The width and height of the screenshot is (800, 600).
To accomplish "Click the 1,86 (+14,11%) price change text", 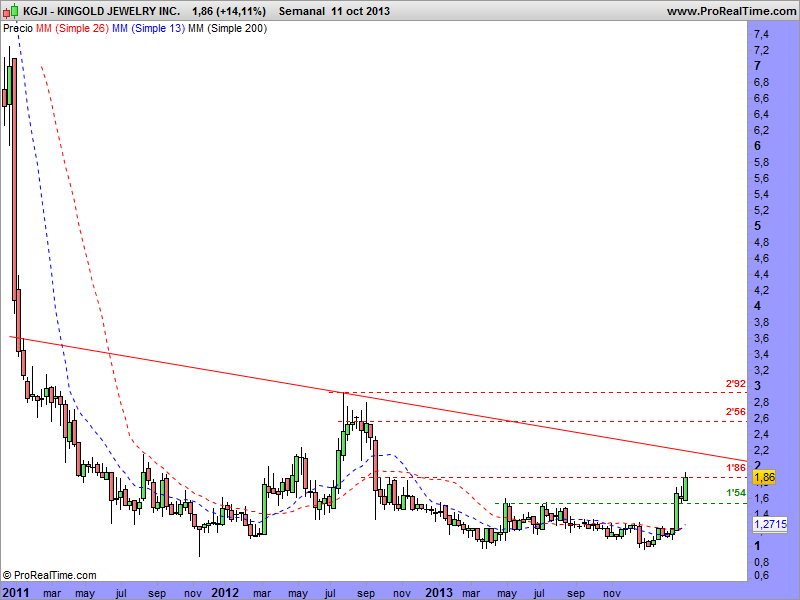I will [x=229, y=11].
